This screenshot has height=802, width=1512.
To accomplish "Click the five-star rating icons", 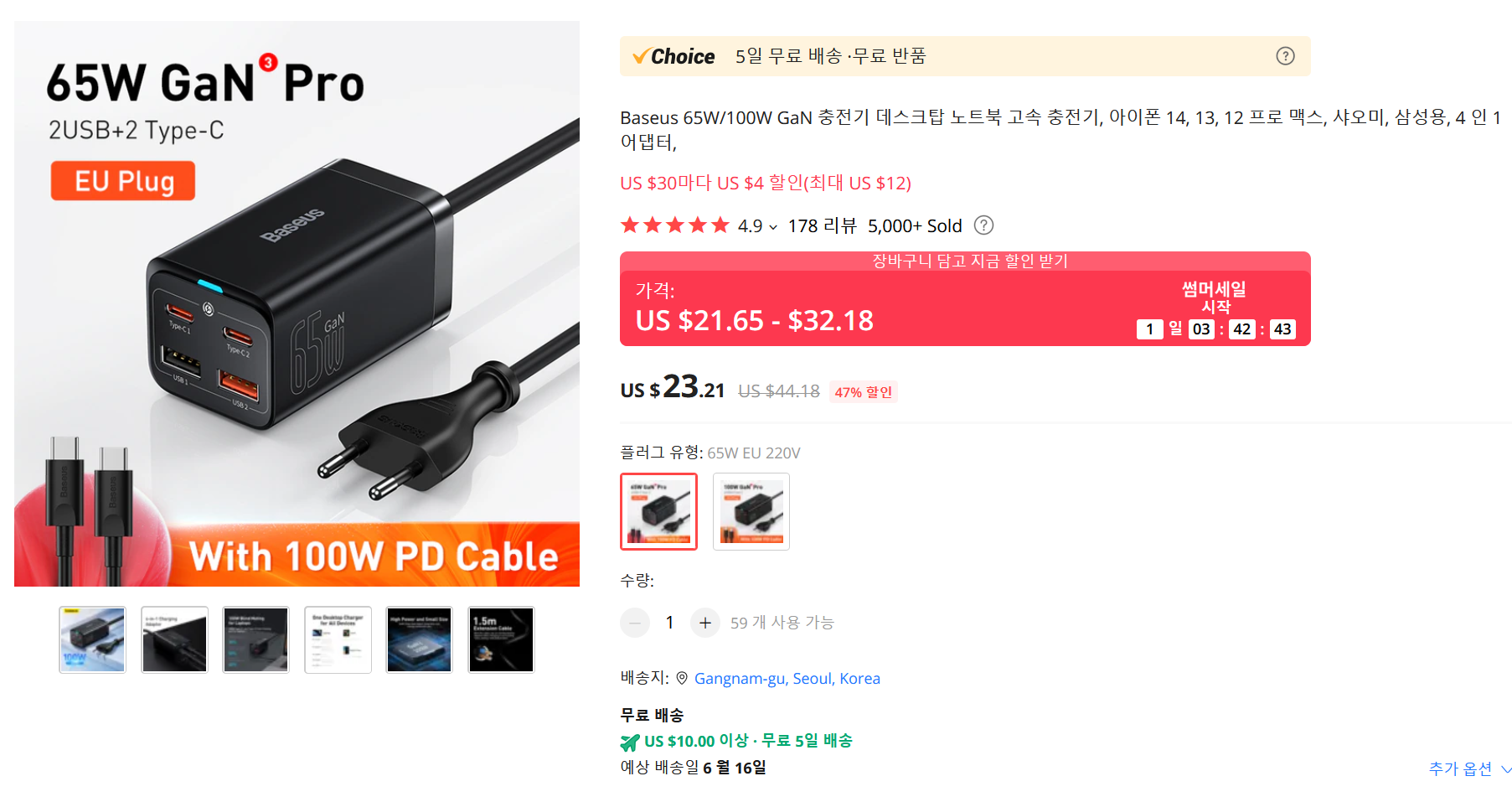I will coord(675,225).
